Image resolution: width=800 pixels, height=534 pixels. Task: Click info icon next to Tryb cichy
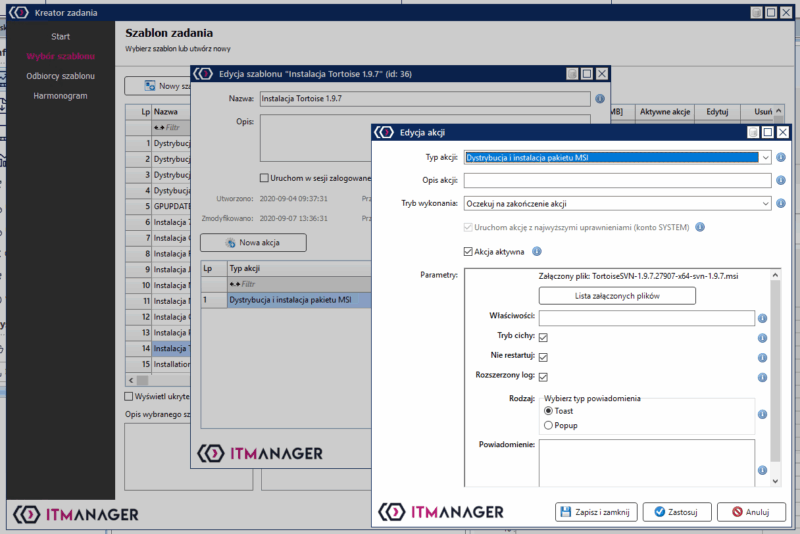762,338
